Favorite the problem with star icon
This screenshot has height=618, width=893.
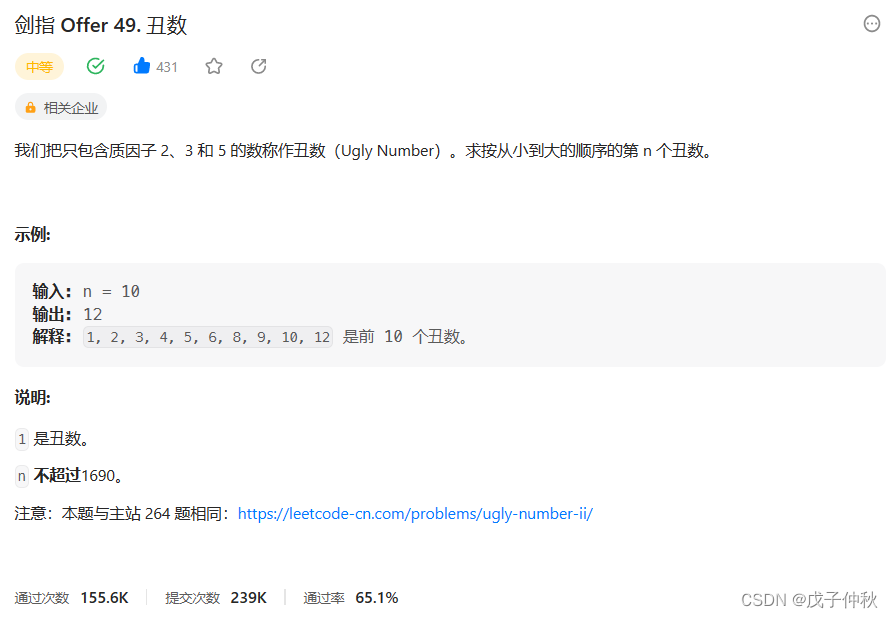pos(214,66)
